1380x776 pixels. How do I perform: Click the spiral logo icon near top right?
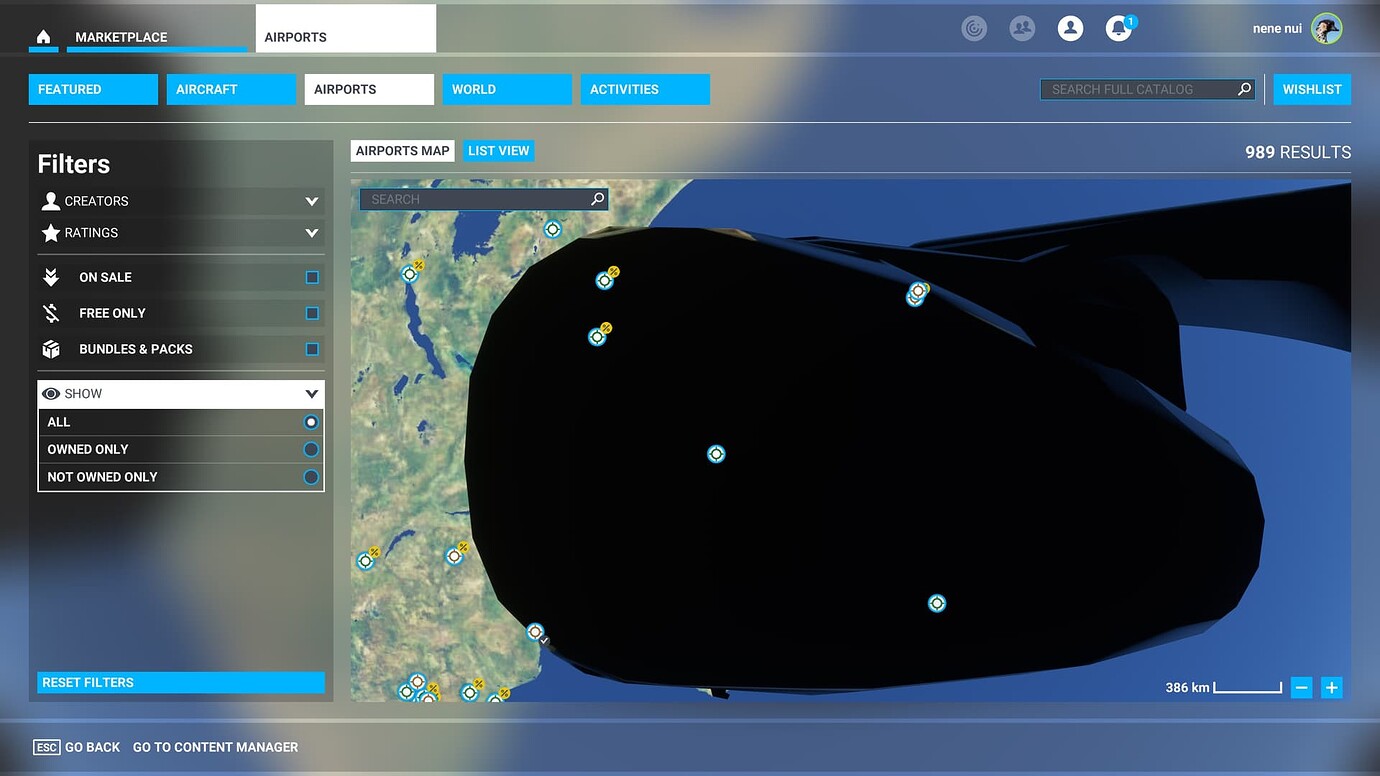coord(974,28)
